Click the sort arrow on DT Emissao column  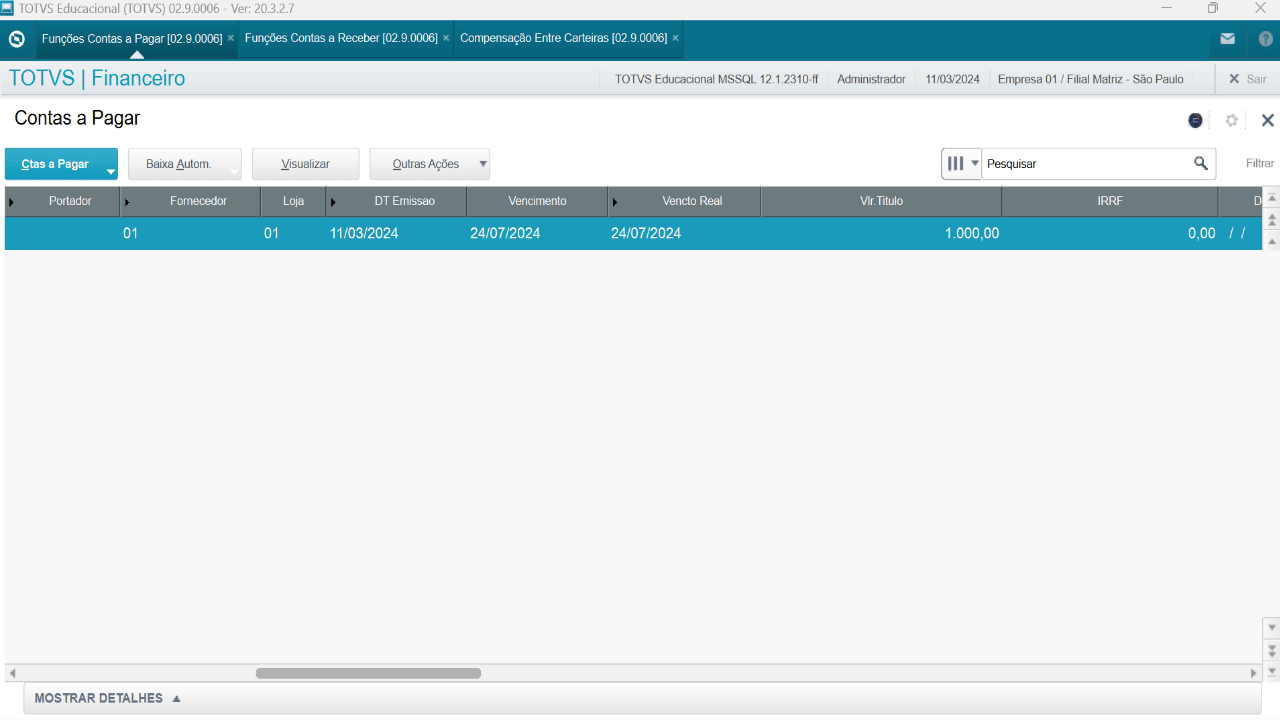[333, 202]
